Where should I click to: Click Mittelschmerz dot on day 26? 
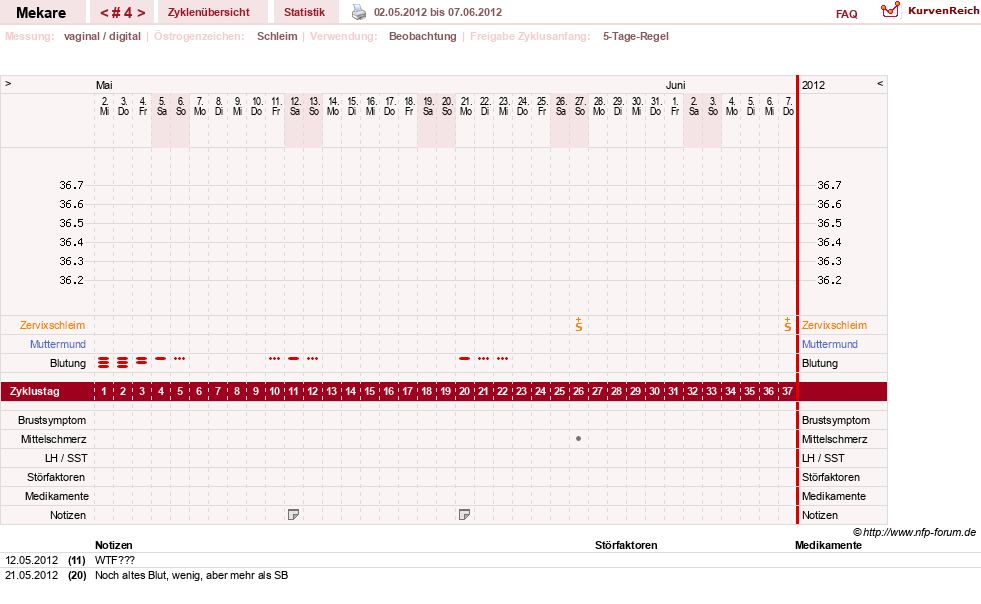point(579,439)
